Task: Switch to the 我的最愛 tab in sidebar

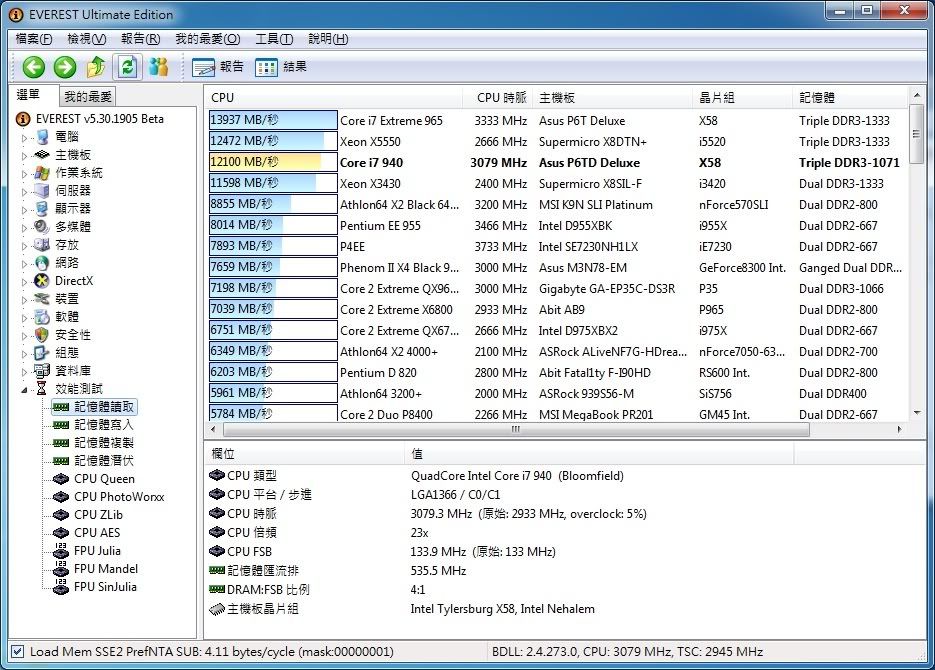Action: tap(88, 96)
